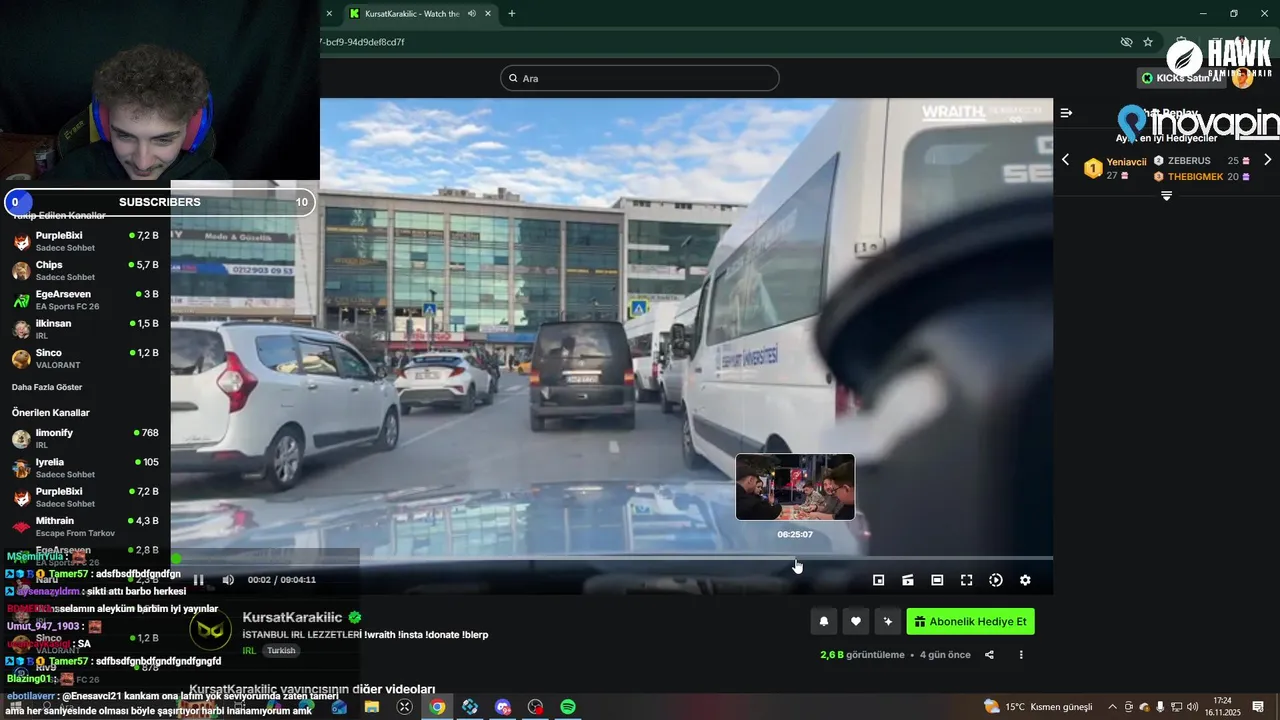Follow channel with heart button
Image resolution: width=1280 pixels, height=720 pixels.
855,621
